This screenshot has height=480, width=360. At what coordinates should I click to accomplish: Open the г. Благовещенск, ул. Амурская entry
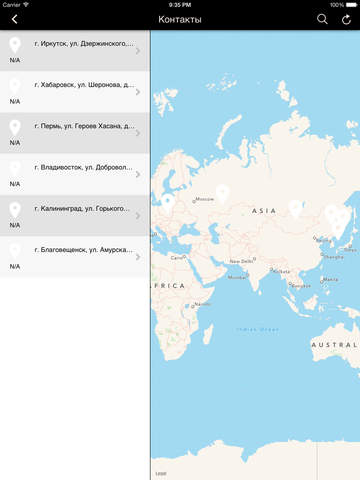pos(83,250)
